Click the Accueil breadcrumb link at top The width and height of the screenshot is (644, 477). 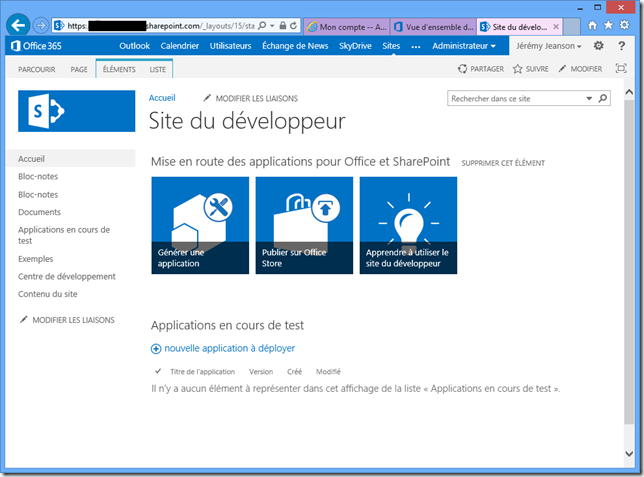click(x=162, y=98)
